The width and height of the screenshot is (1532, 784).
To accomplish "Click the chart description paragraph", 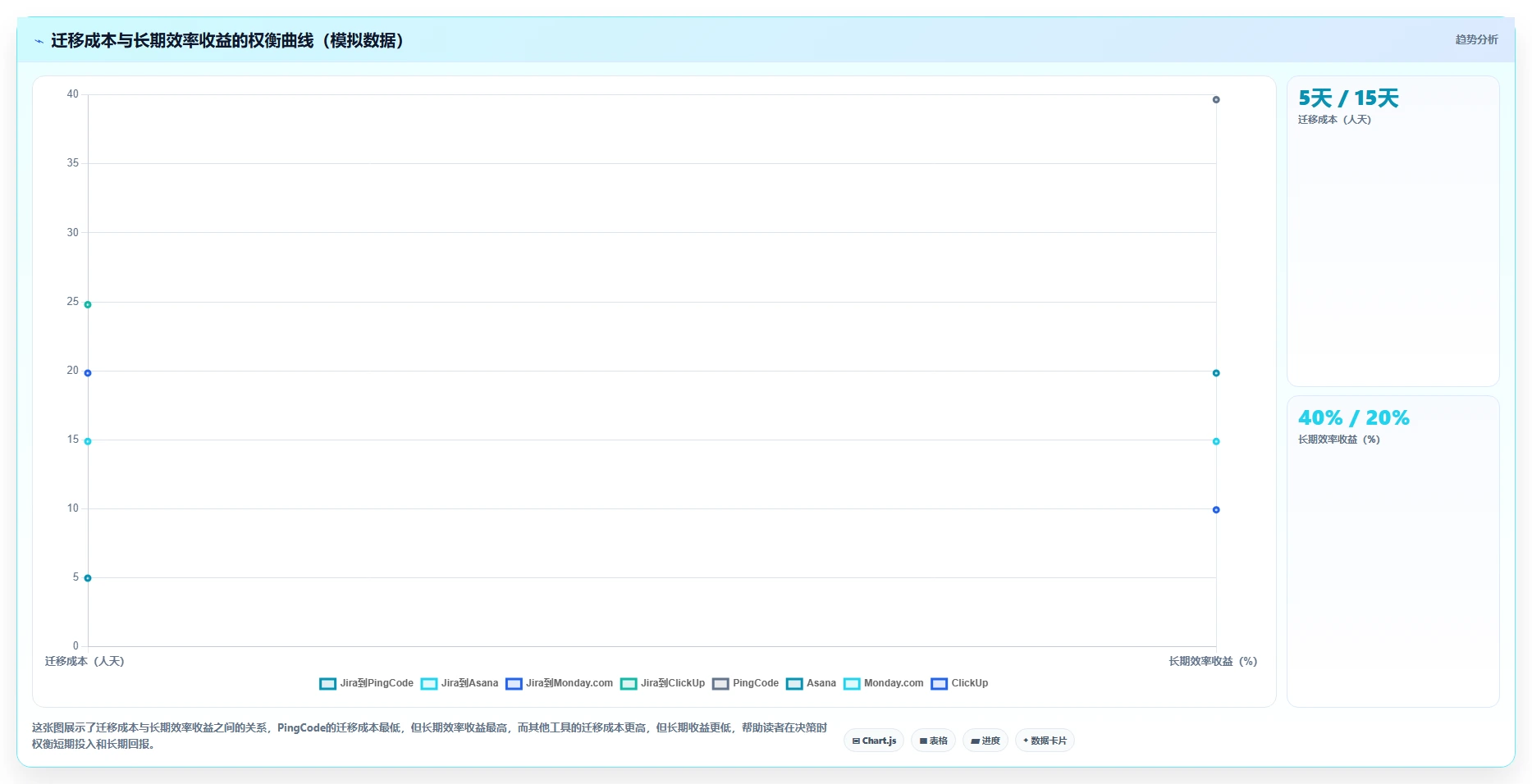I will [430, 736].
